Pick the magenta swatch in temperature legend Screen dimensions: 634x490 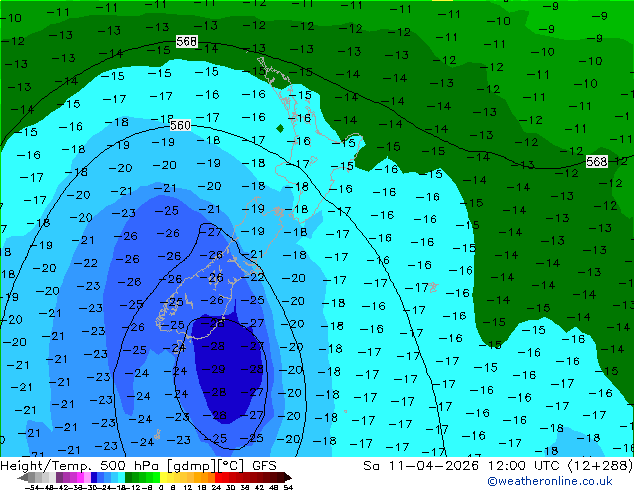click(x=80, y=477)
